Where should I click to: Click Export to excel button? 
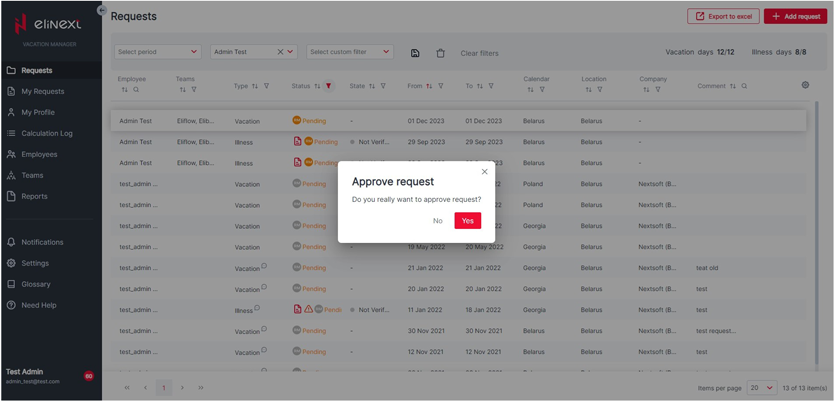722,16
